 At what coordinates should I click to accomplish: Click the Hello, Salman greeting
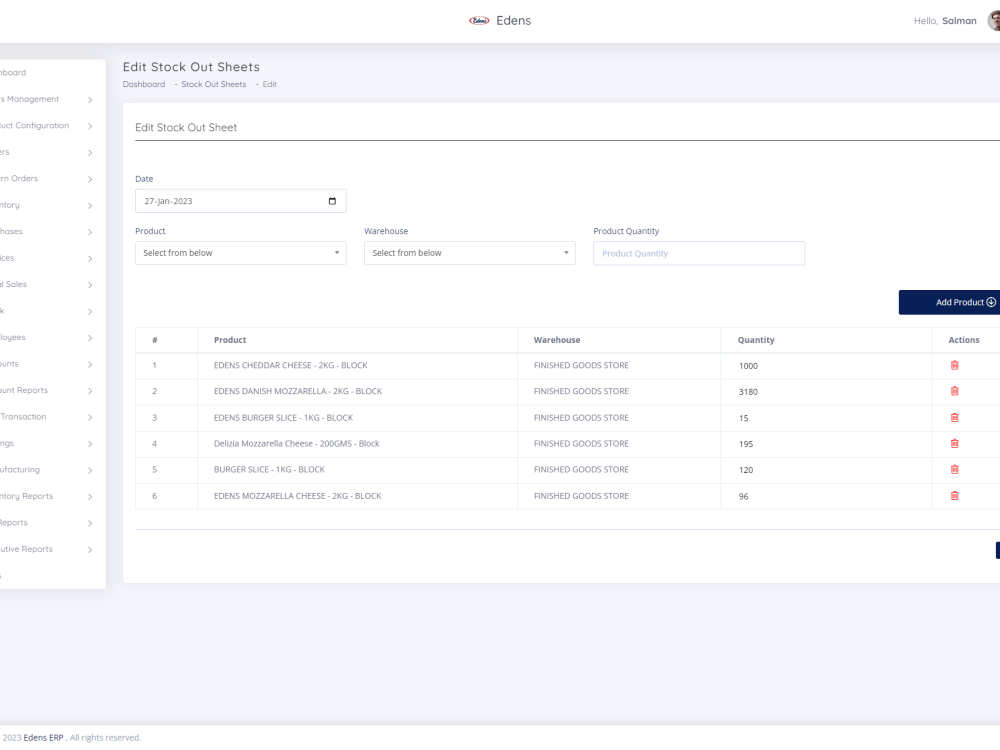click(x=945, y=21)
